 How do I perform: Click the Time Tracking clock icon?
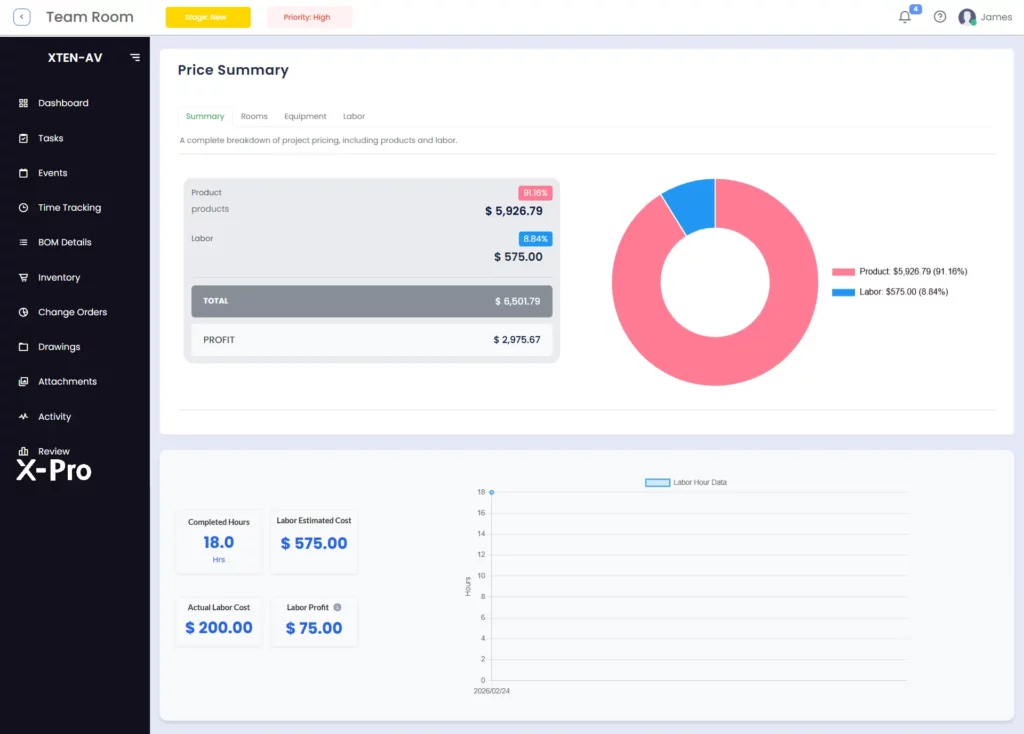coord(24,208)
